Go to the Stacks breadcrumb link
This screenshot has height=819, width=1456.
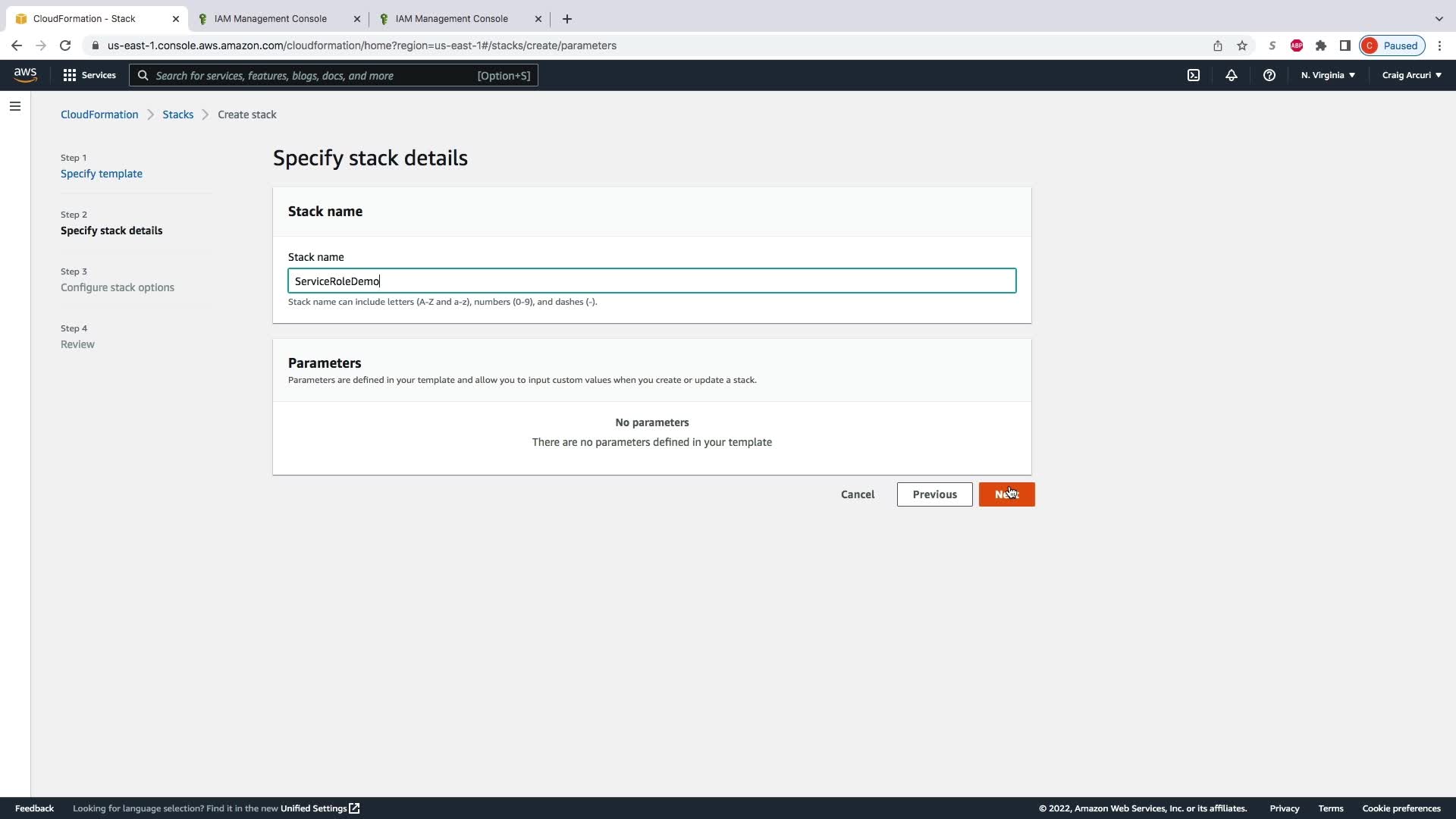click(177, 115)
